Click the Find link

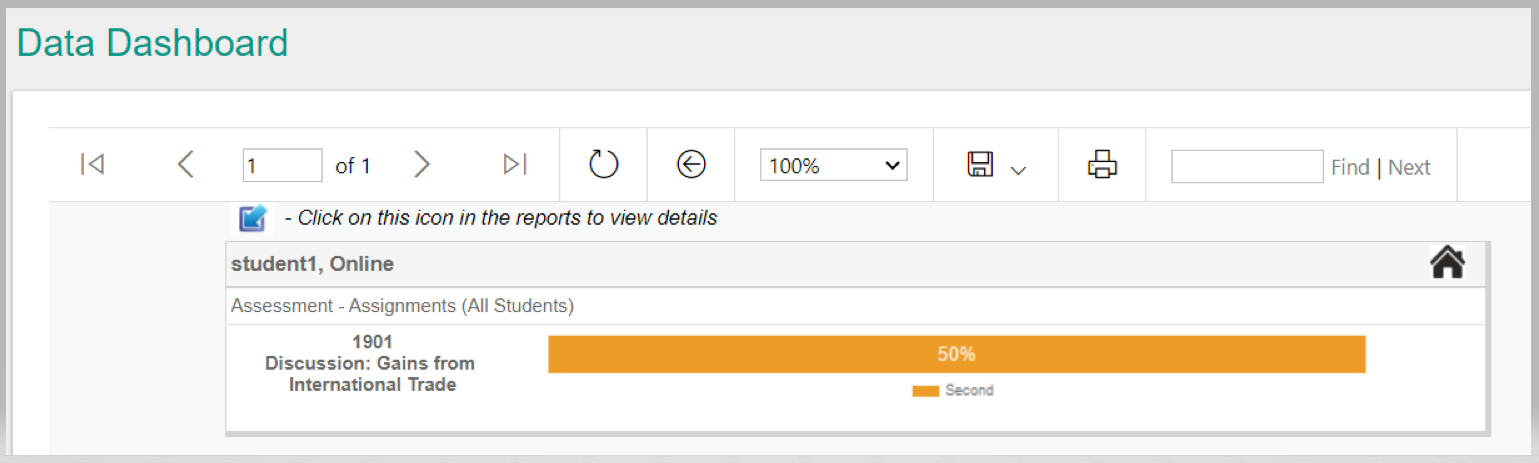coord(1350,167)
